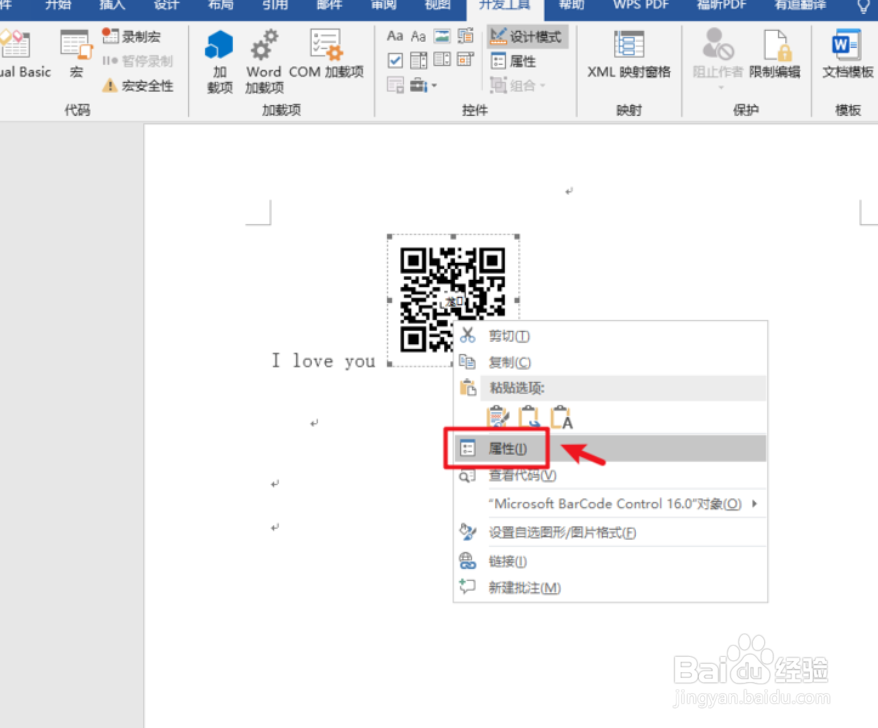The image size is (878, 728).
Task: Open Visual Basic editor
Action: tap(25, 55)
